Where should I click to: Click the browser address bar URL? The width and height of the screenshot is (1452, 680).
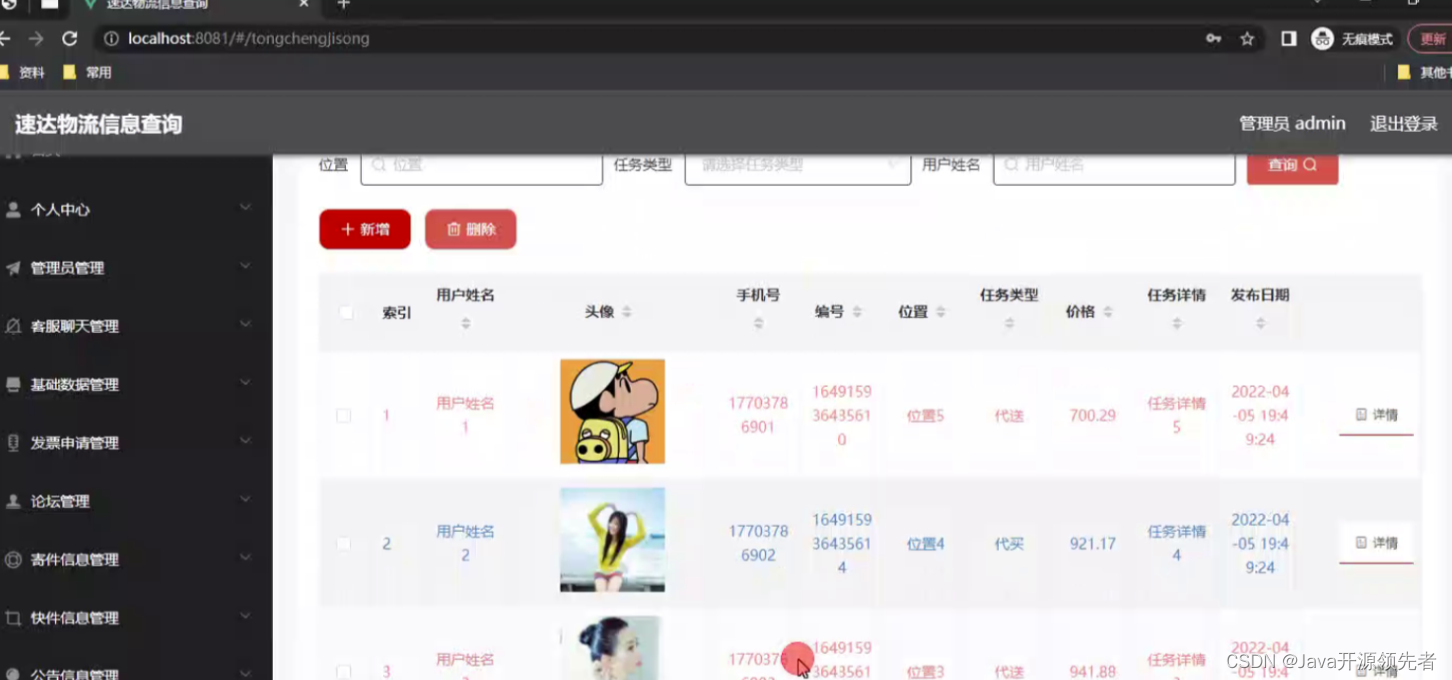pyautogui.click(x=249, y=39)
